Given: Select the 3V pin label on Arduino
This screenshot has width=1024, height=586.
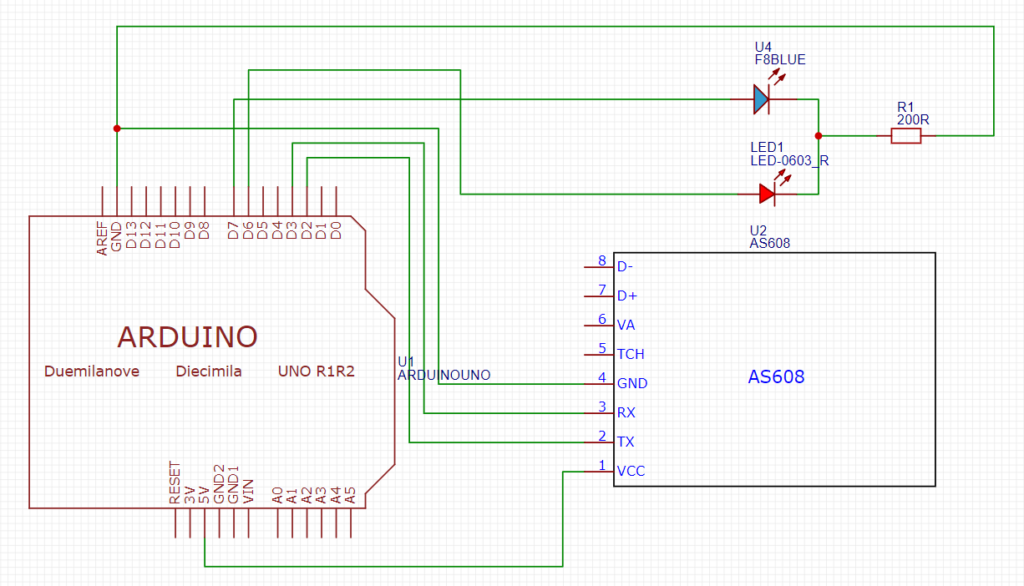Looking at the screenshot, I should 189,495.
